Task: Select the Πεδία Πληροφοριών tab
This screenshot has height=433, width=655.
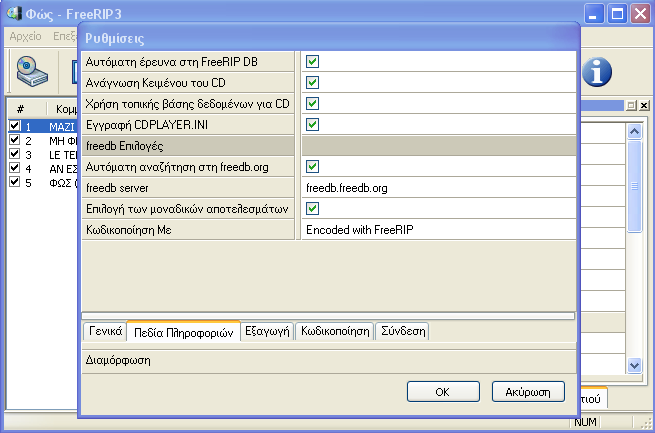Action: click(183, 332)
